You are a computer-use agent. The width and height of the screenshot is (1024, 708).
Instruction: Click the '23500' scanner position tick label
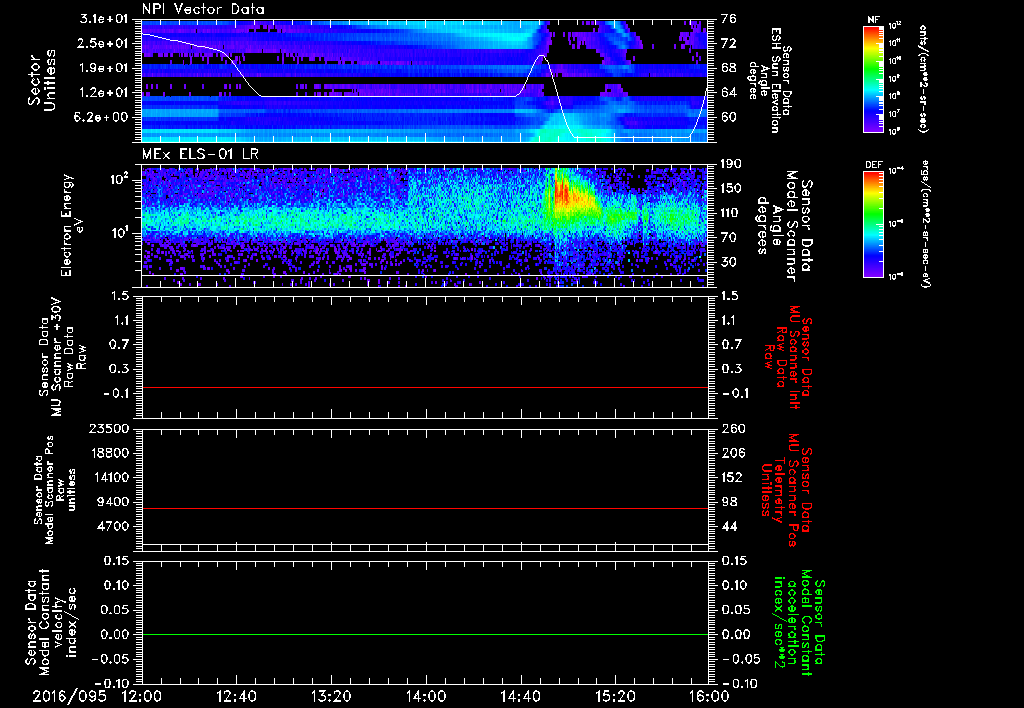(x=108, y=429)
